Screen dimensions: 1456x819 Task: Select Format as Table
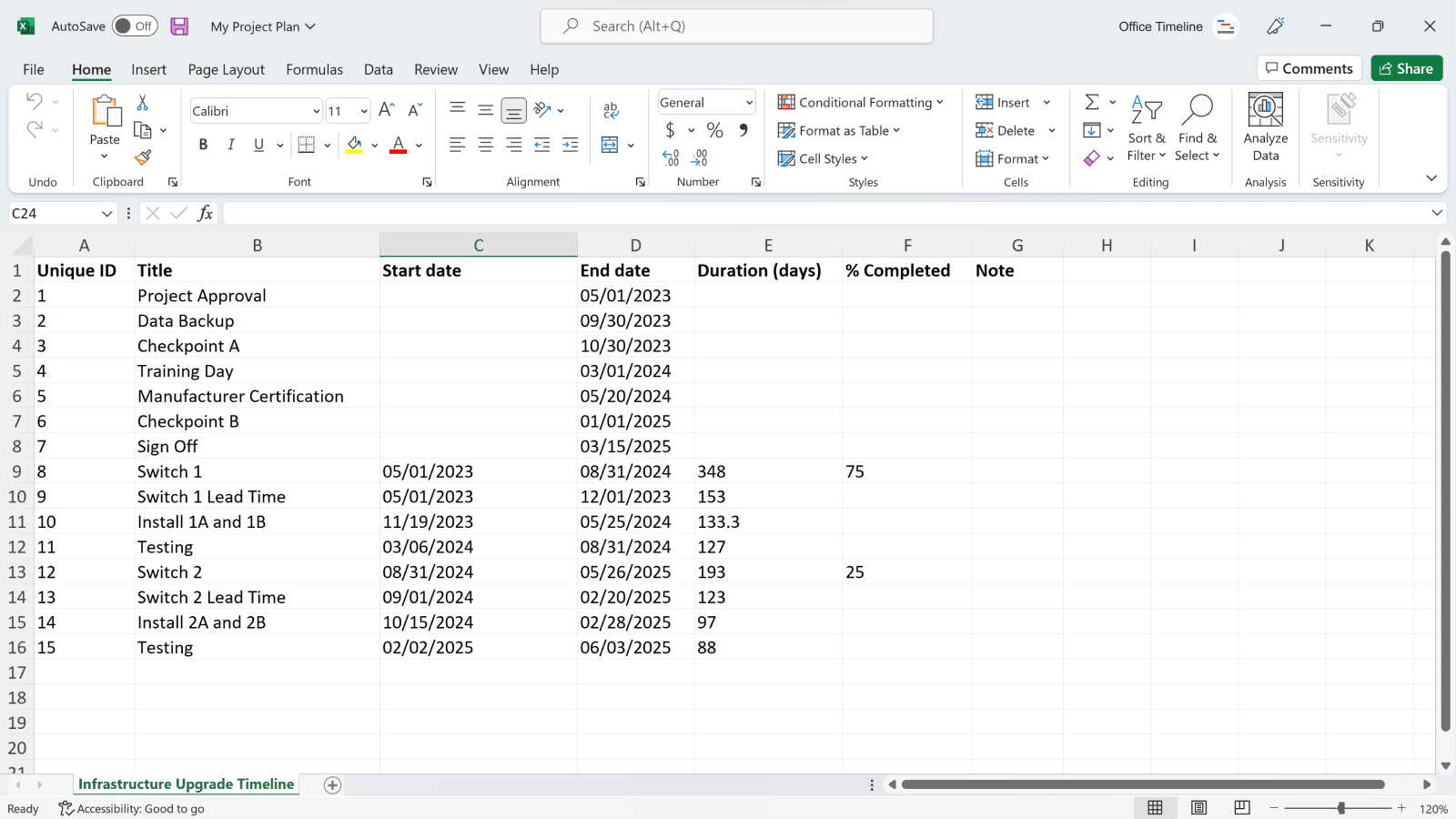[x=838, y=130]
